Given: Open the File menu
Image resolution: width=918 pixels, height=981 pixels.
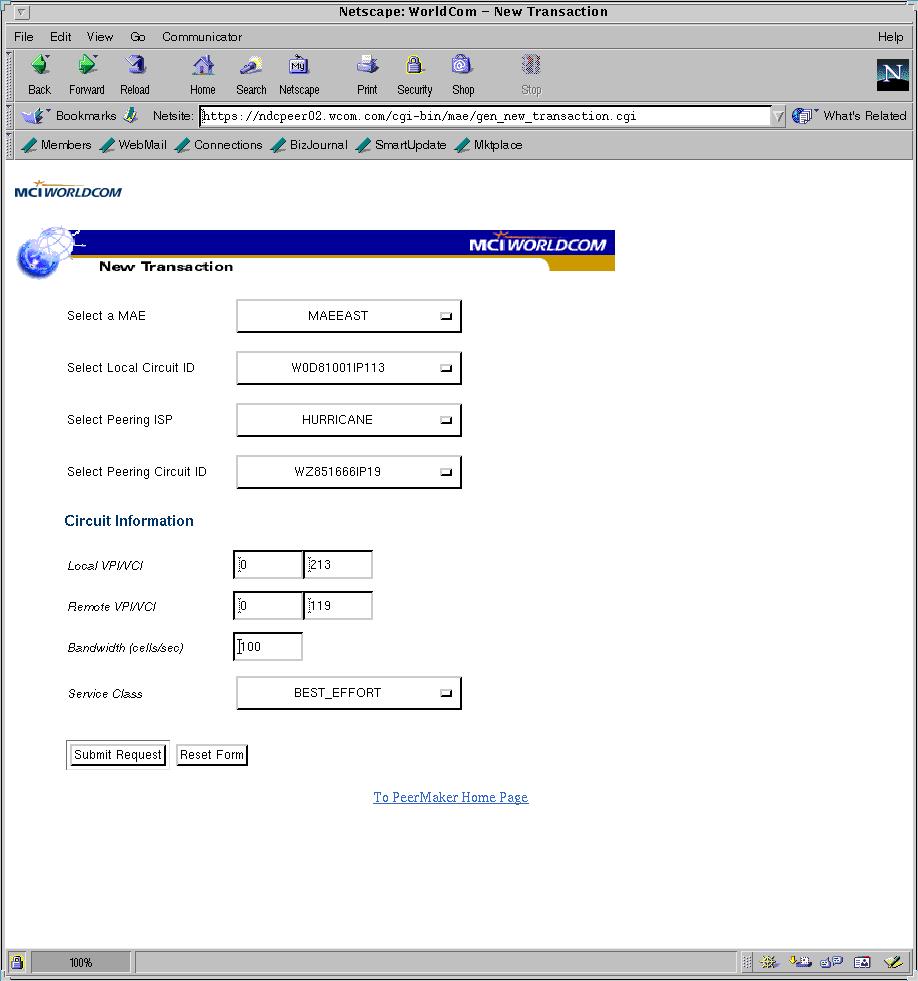Looking at the screenshot, I should tap(24, 37).
